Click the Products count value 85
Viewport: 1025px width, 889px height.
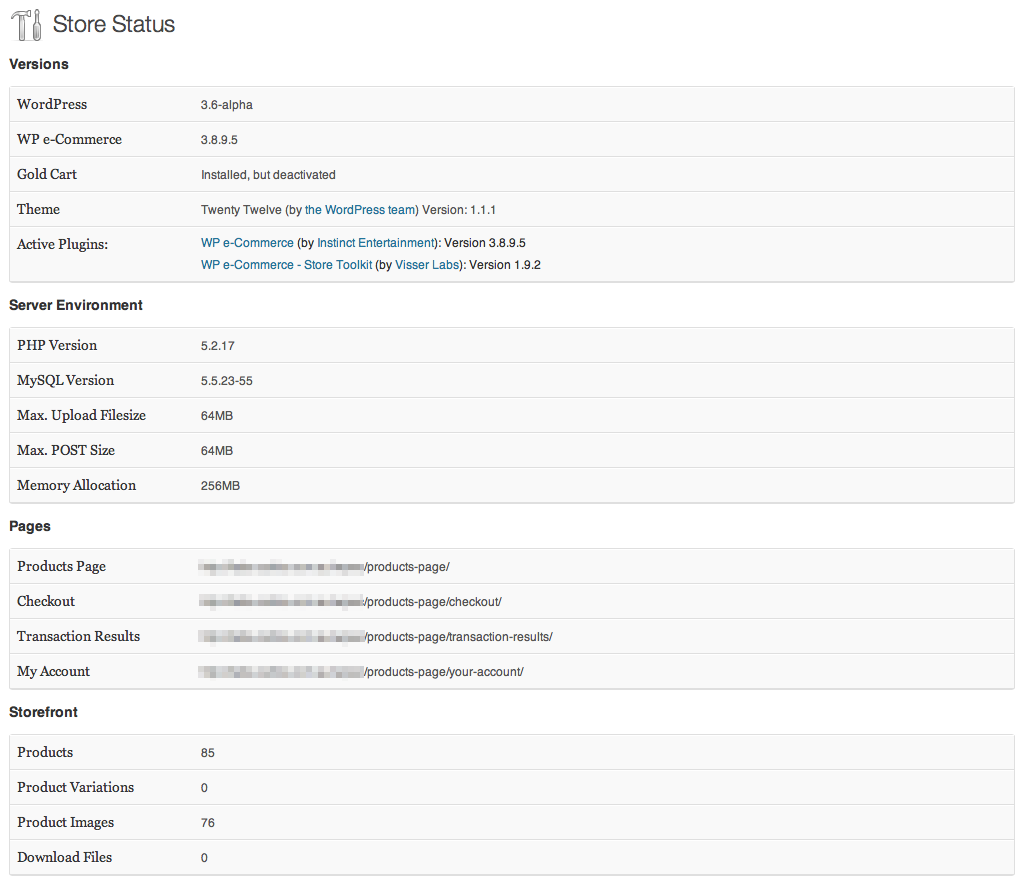(x=208, y=753)
